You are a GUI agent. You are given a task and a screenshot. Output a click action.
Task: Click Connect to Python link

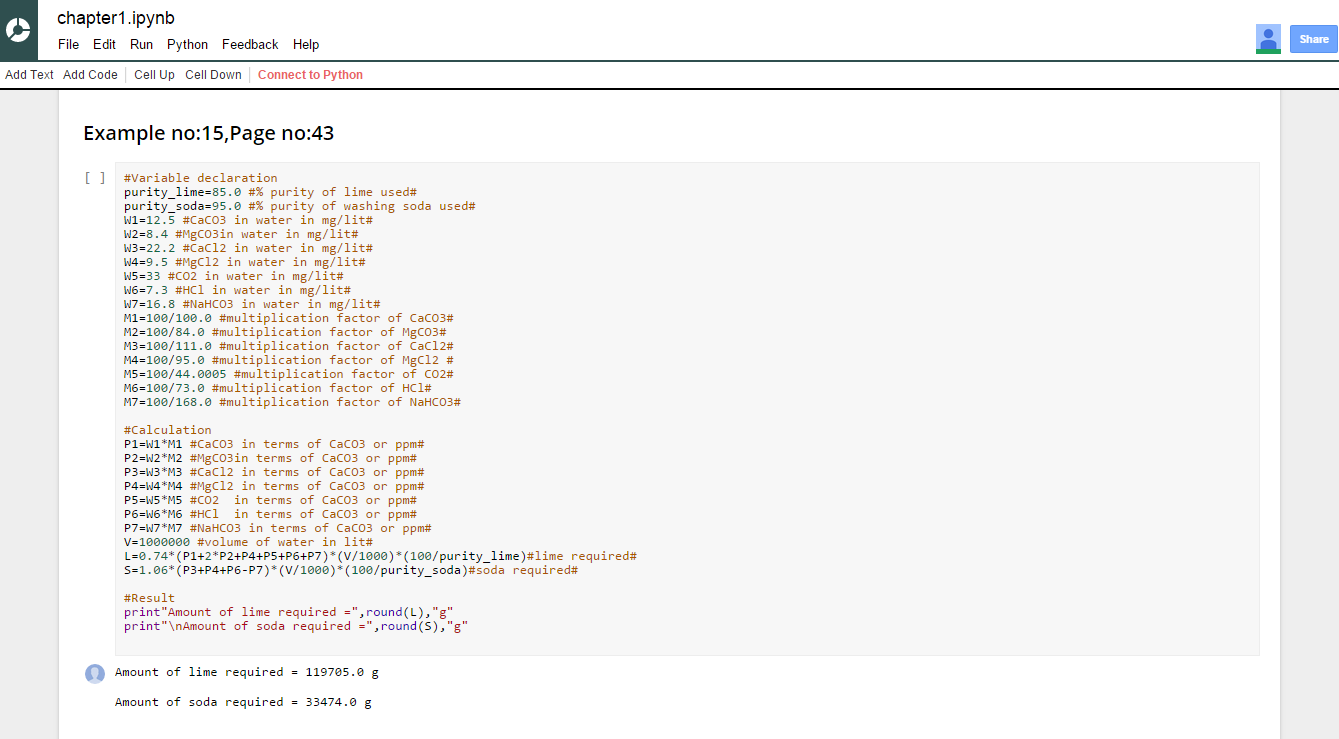coord(310,75)
